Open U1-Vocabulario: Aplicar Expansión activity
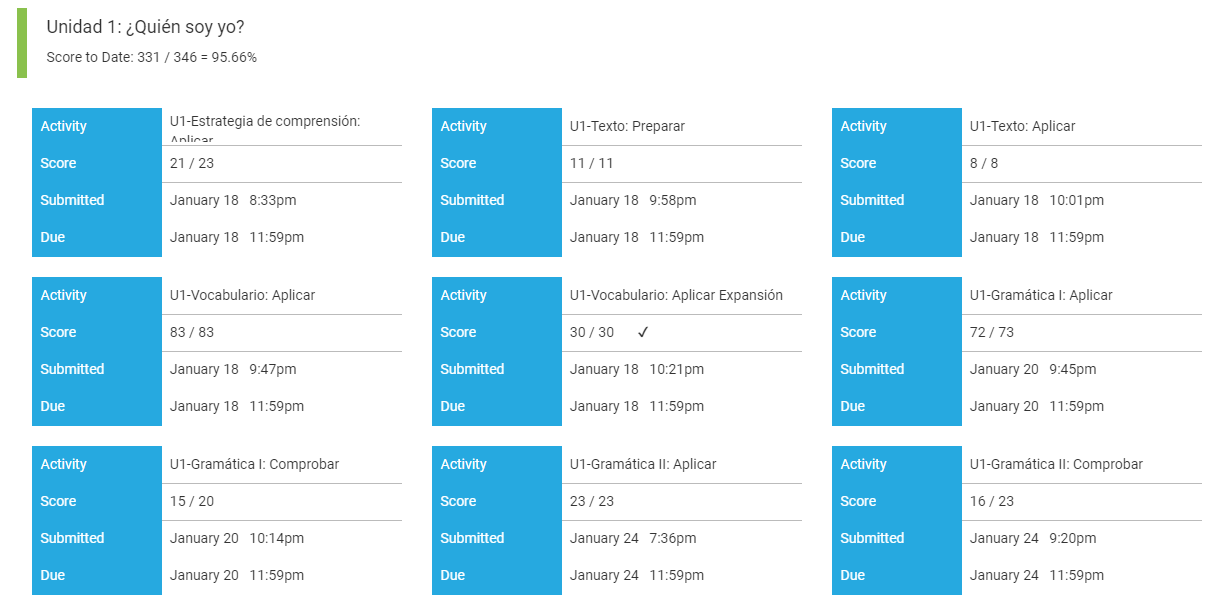The height and width of the screenshot is (602, 1218). (676, 295)
